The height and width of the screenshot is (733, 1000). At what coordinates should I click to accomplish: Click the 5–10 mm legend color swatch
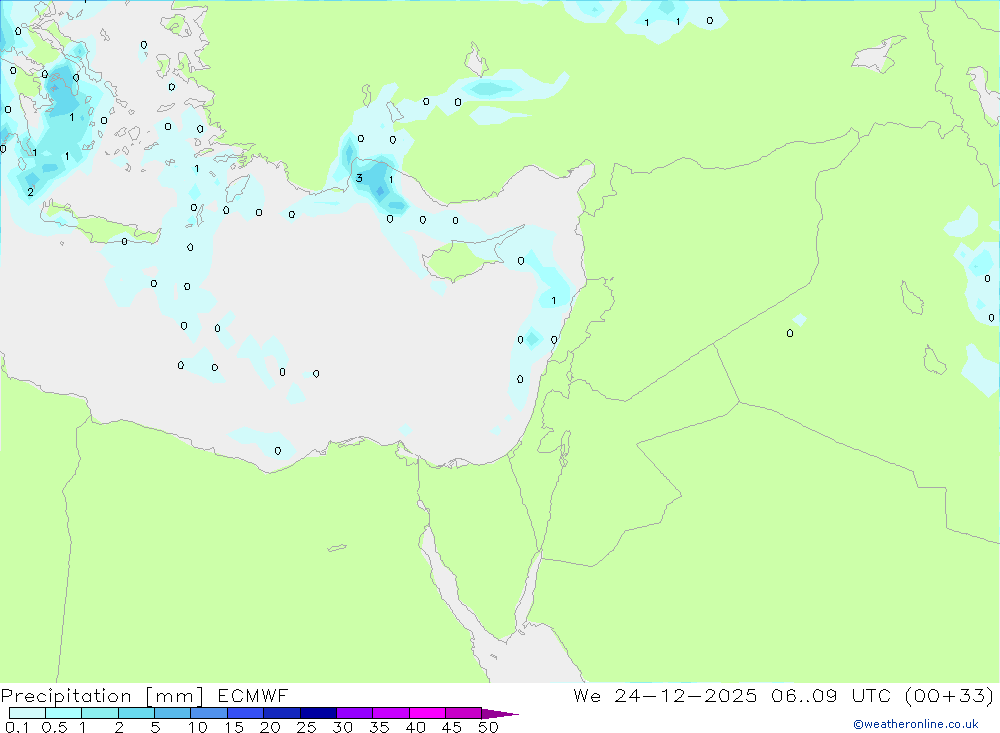pyautogui.click(x=172, y=713)
